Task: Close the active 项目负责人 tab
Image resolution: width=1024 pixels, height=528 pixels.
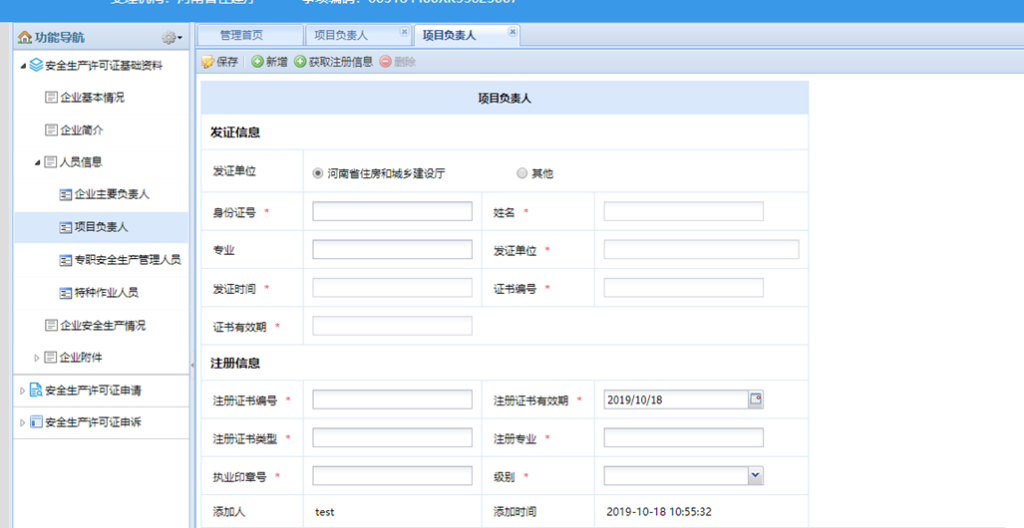Action: (x=513, y=32)
